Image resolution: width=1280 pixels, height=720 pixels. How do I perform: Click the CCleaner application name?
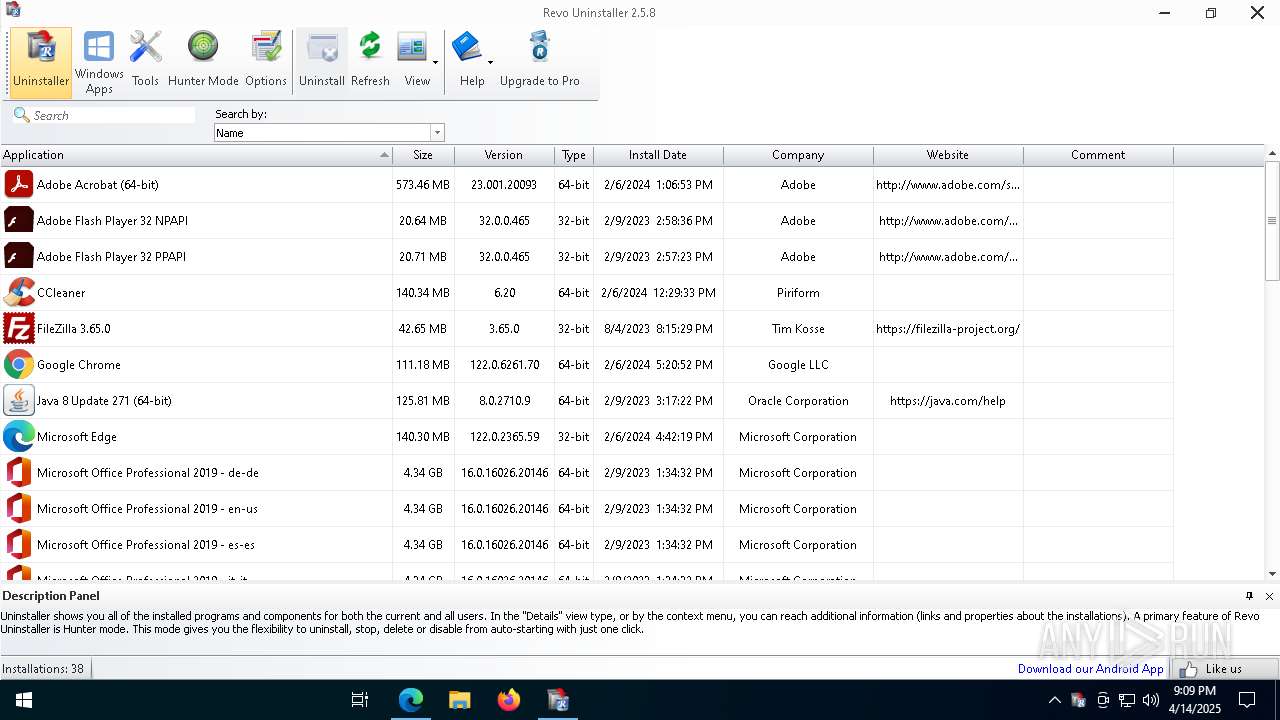click(x=61, y=293)
